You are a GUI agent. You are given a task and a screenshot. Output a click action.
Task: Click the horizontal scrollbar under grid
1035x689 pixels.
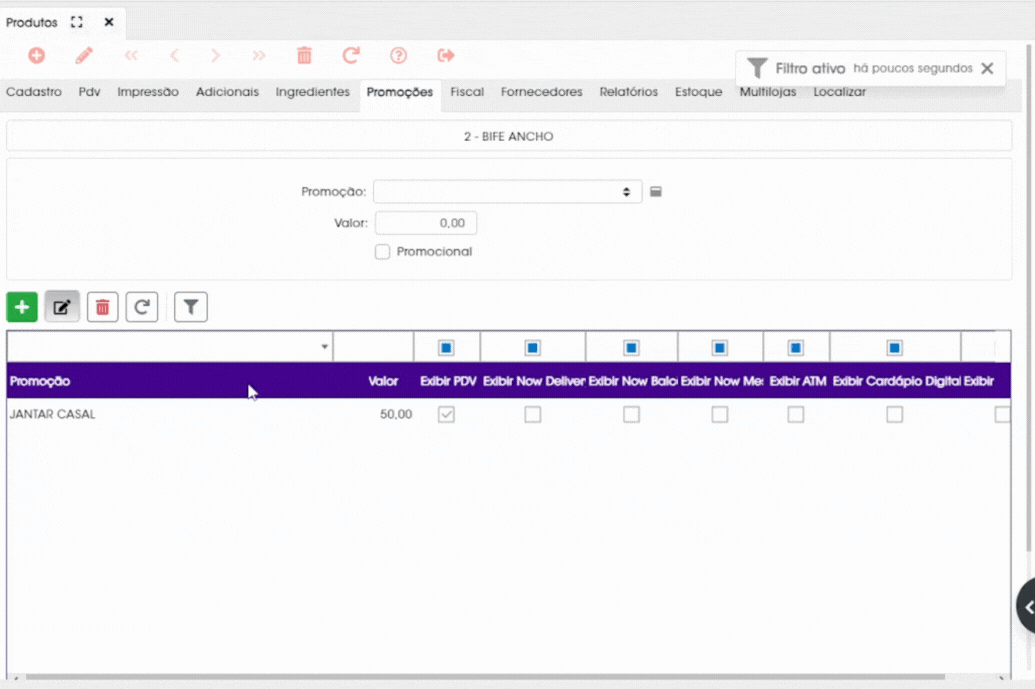[x=485, y=676]
